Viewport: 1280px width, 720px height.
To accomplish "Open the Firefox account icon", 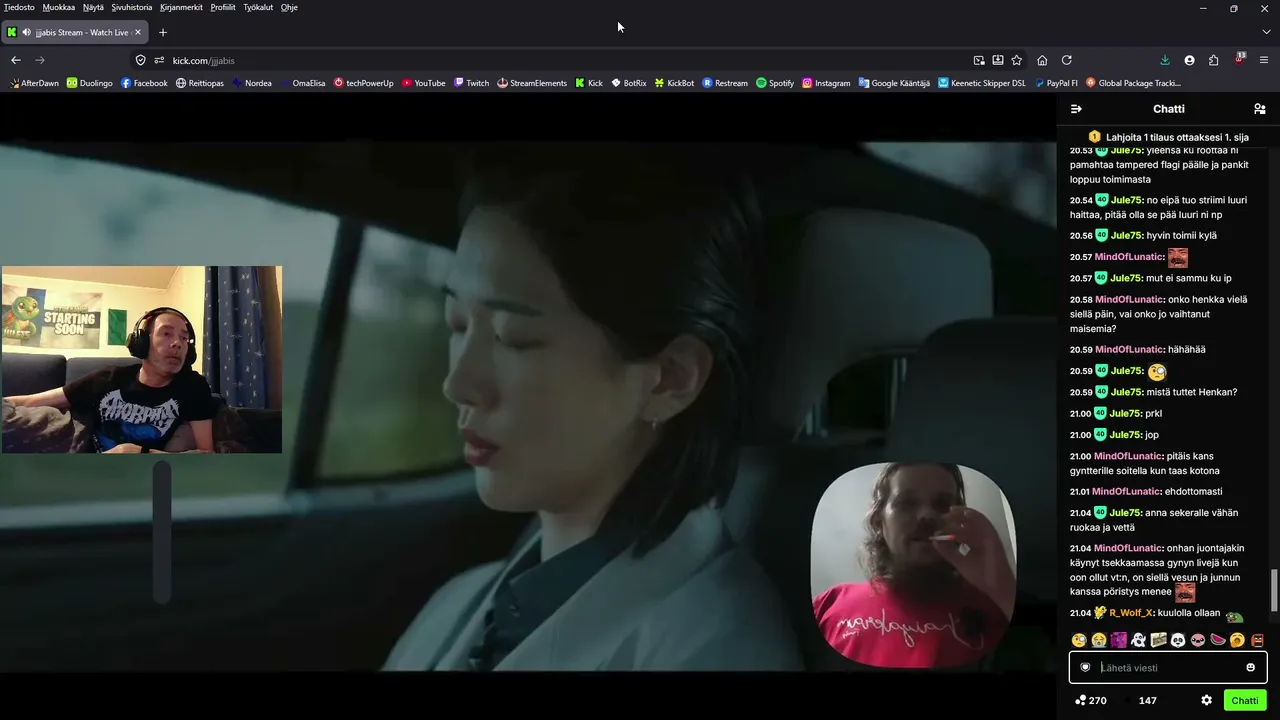I will (x=1189, y=60).
